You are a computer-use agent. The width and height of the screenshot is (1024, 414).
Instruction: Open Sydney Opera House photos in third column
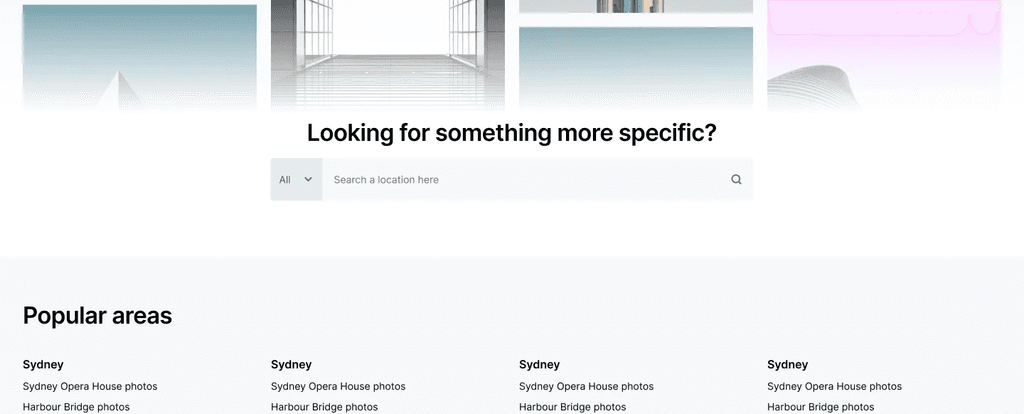pyautogui.click(x=586, y=387)
